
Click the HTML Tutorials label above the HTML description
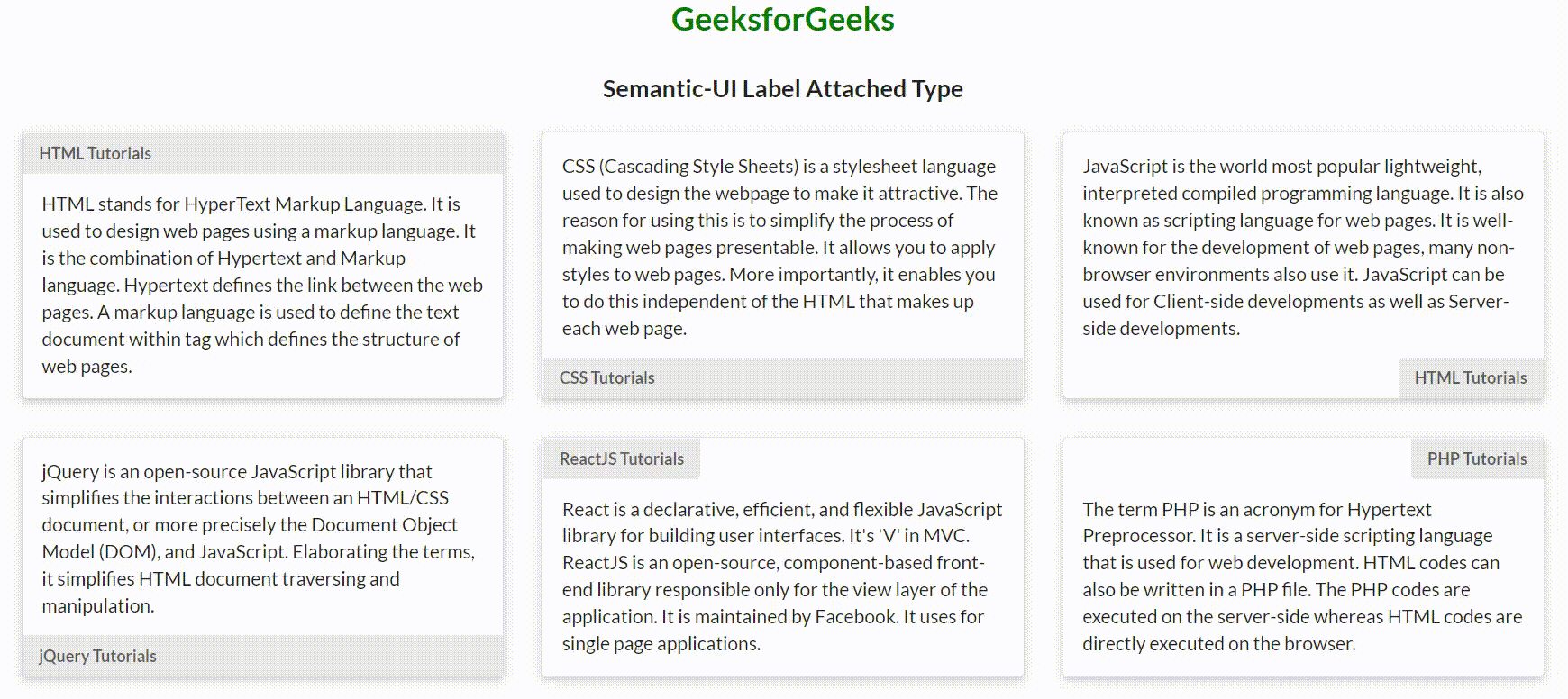96,153
